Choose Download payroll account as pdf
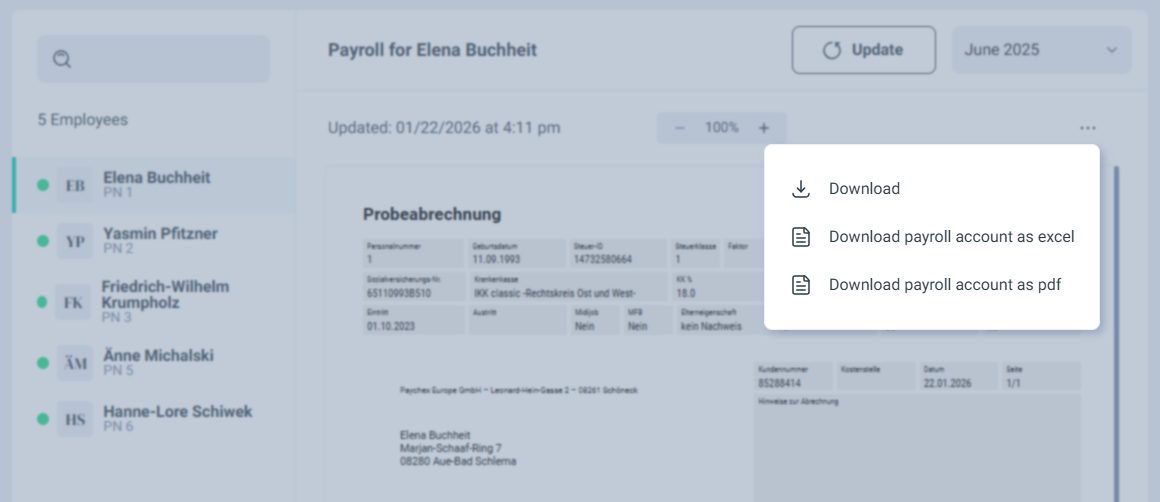Viewport: 1160px width, 502px height. (x=944, y=285)
